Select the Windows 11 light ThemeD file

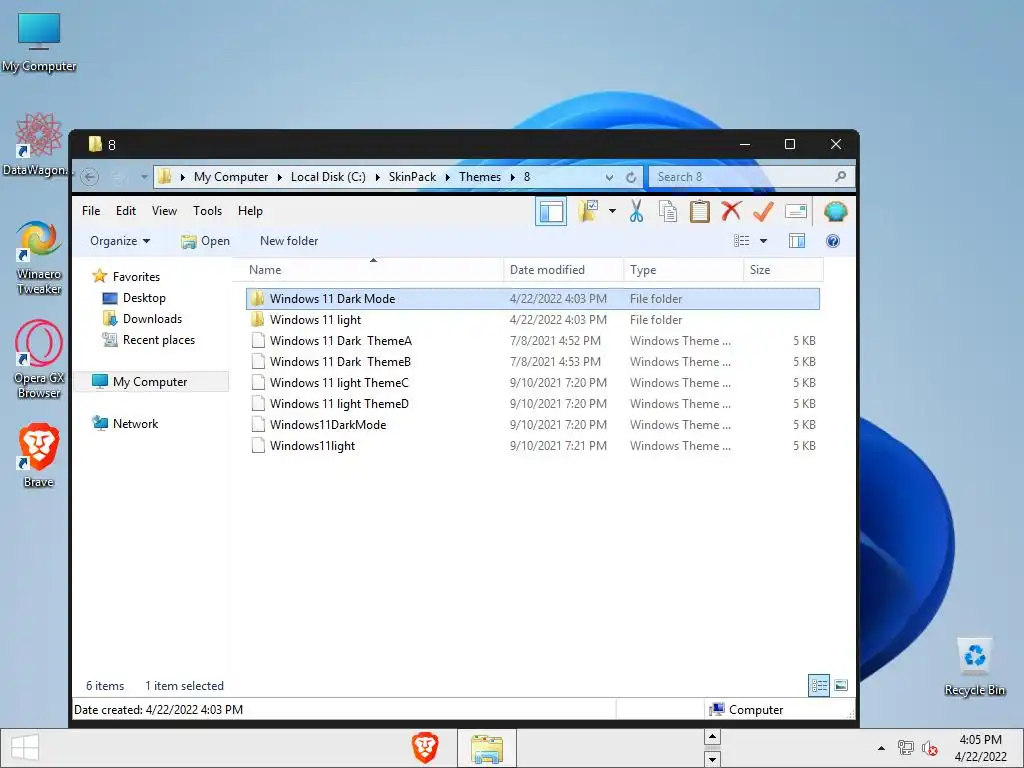[533, 403]
